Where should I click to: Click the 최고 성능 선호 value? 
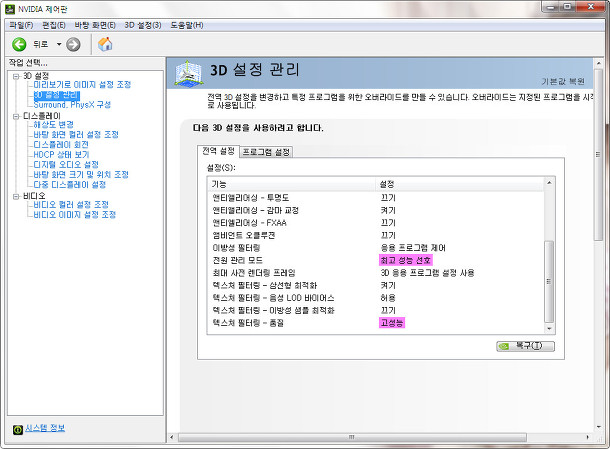[405, 260]
